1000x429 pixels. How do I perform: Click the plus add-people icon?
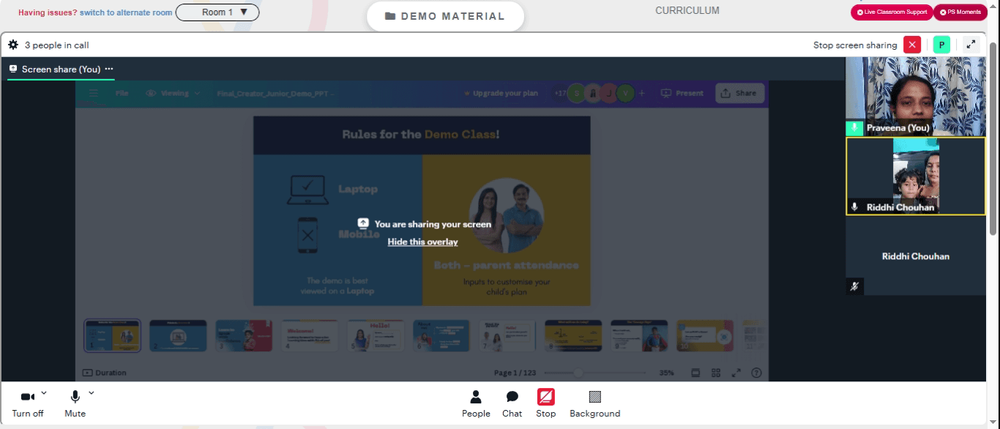click(642, 93)
